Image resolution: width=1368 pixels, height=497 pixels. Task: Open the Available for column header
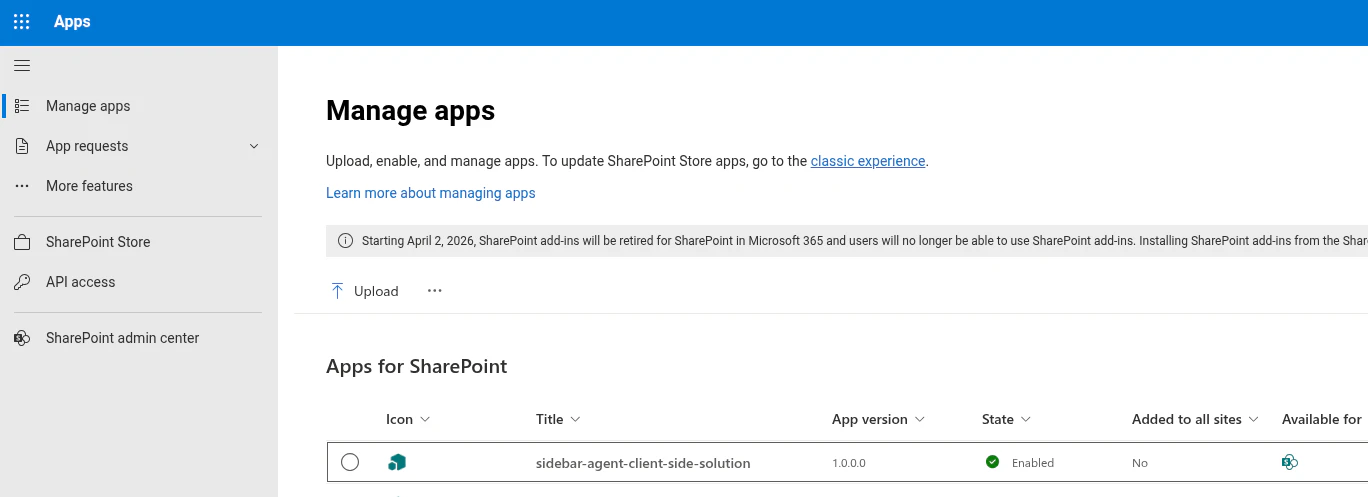coord(1322,420)
